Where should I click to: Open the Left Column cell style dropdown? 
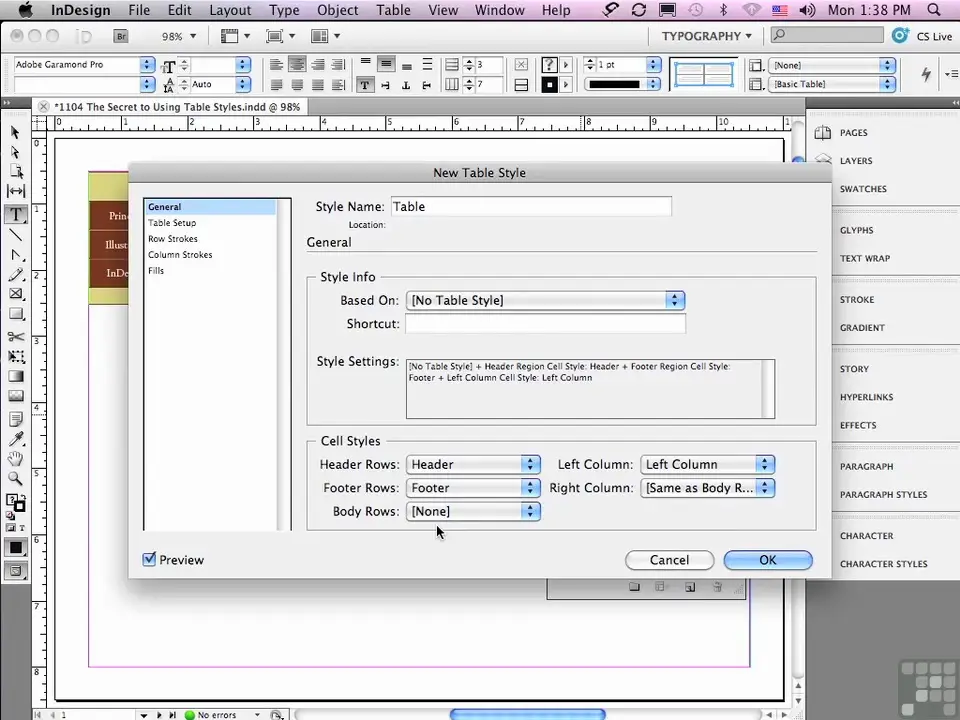coord(707,464)
